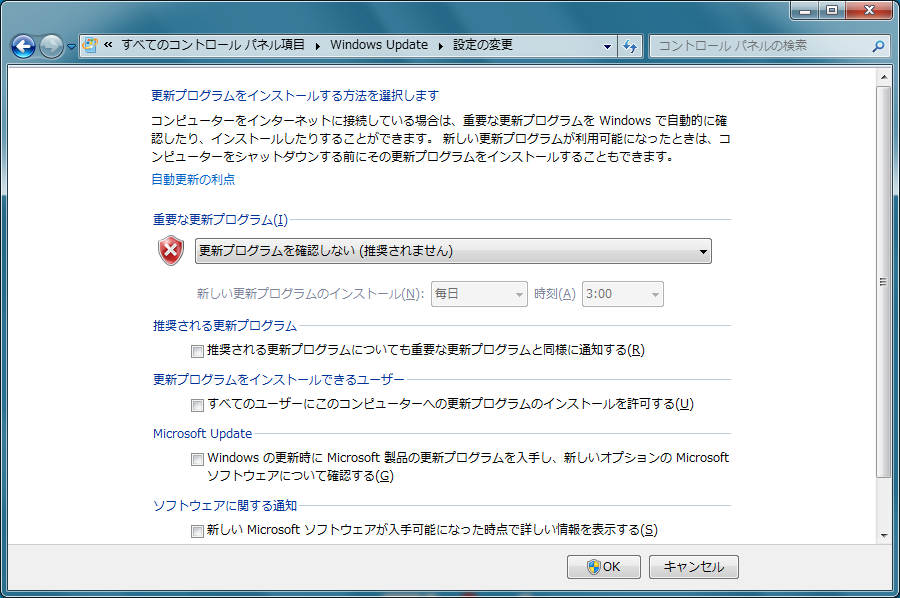Open the 毎日 install schedule dropdown
Screen dimensions: 900x598
pos(479,294)
